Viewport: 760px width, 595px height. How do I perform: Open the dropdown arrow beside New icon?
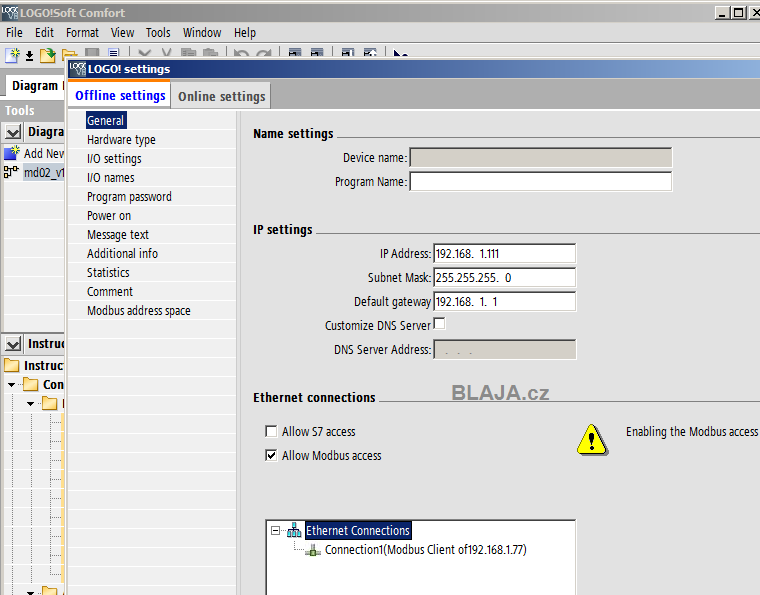tap(29, 56)
